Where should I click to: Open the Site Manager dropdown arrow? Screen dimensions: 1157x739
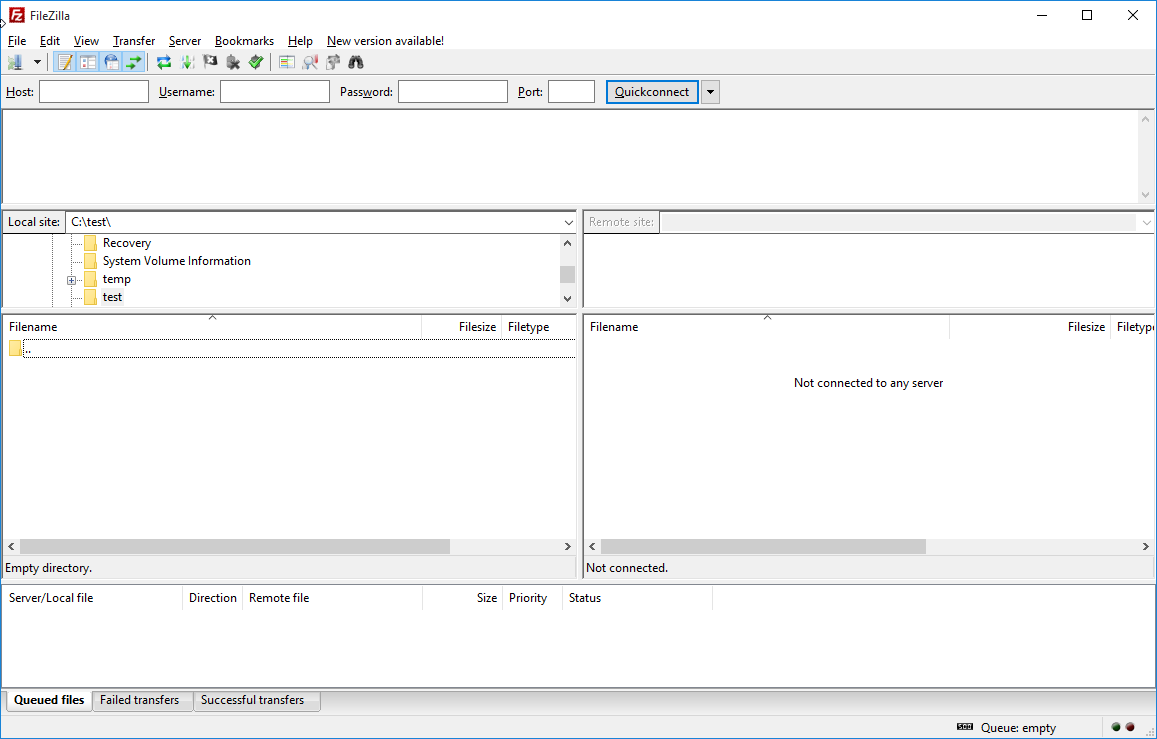pos(37,62)
